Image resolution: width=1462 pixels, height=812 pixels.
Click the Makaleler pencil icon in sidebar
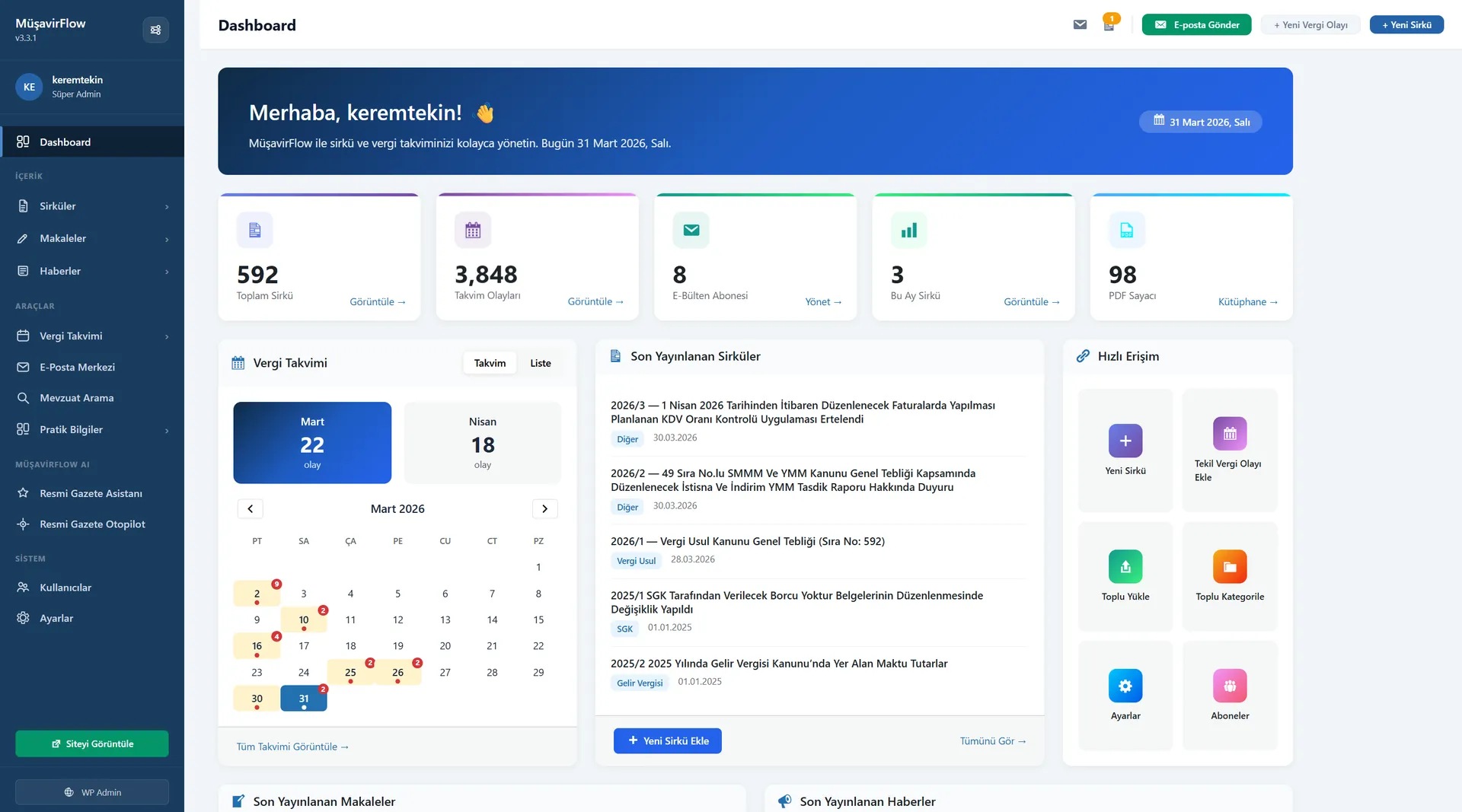point(23,238)
